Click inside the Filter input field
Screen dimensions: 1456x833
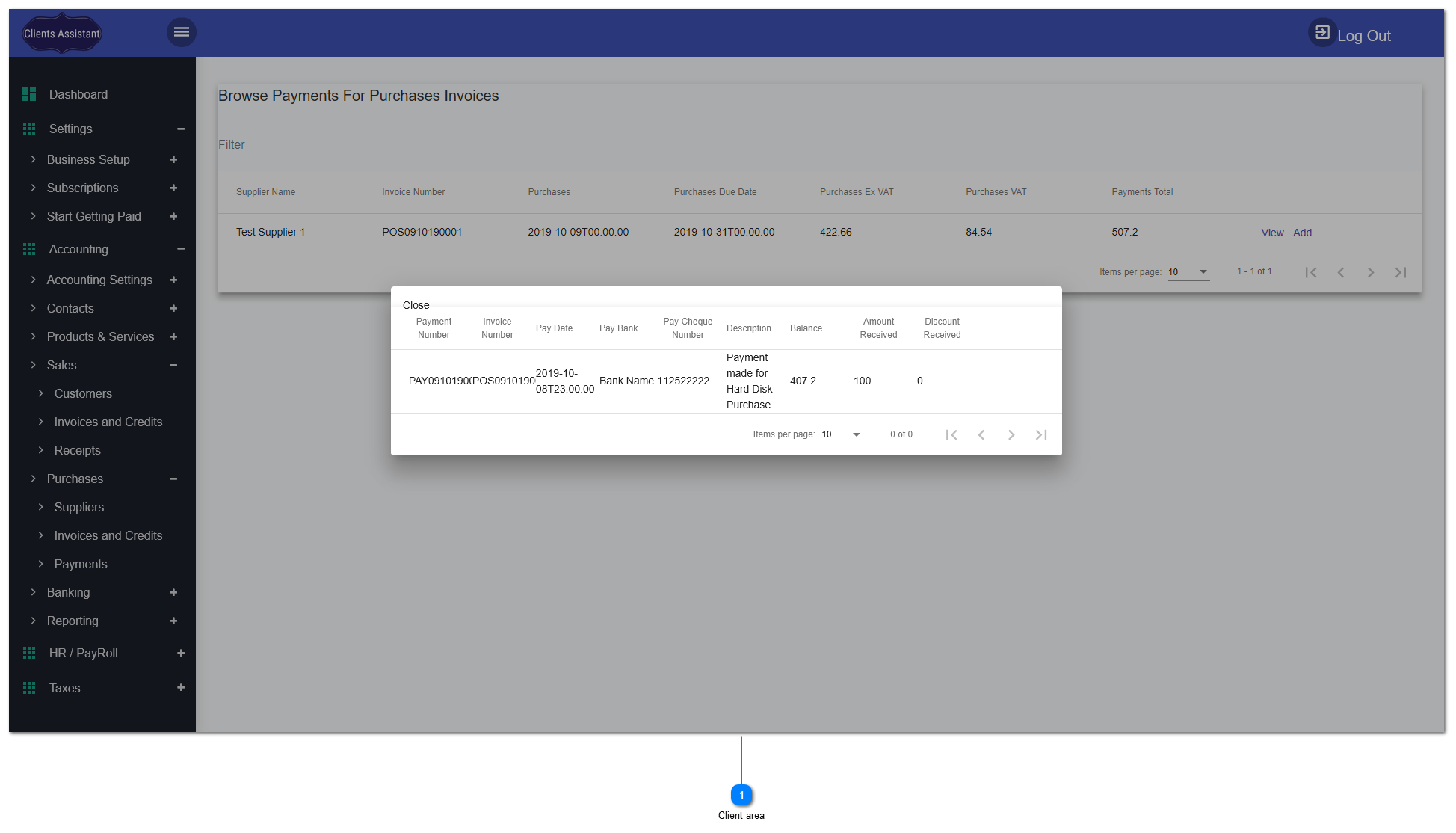tap(285, 145)
